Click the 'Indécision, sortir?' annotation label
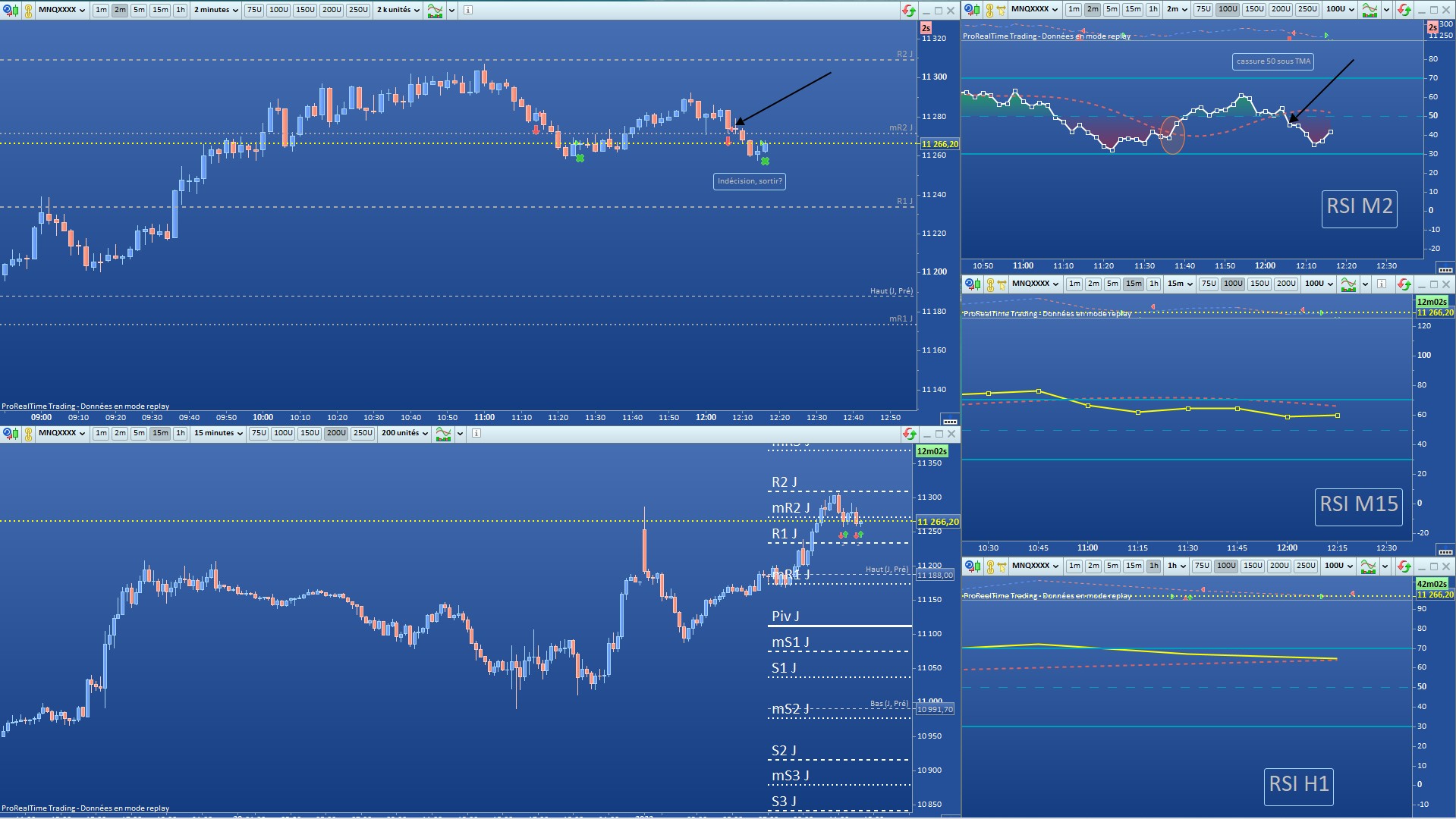This screenshot has height=819, width=1456. click(x=749, y=181)
